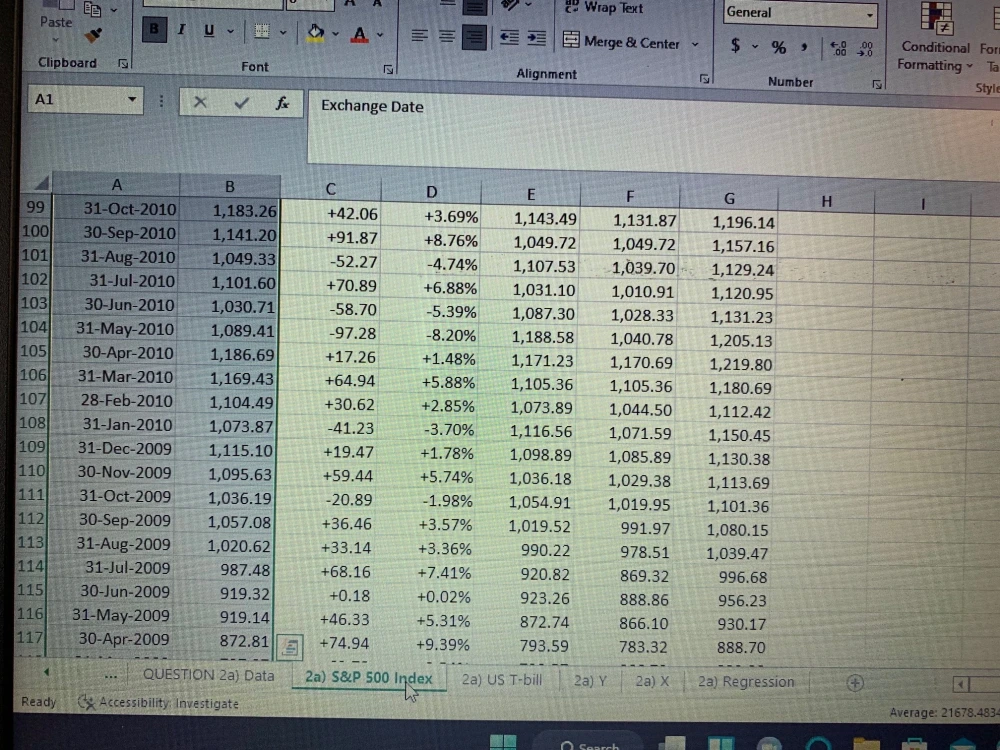Center text horizontally

[446, 36]
